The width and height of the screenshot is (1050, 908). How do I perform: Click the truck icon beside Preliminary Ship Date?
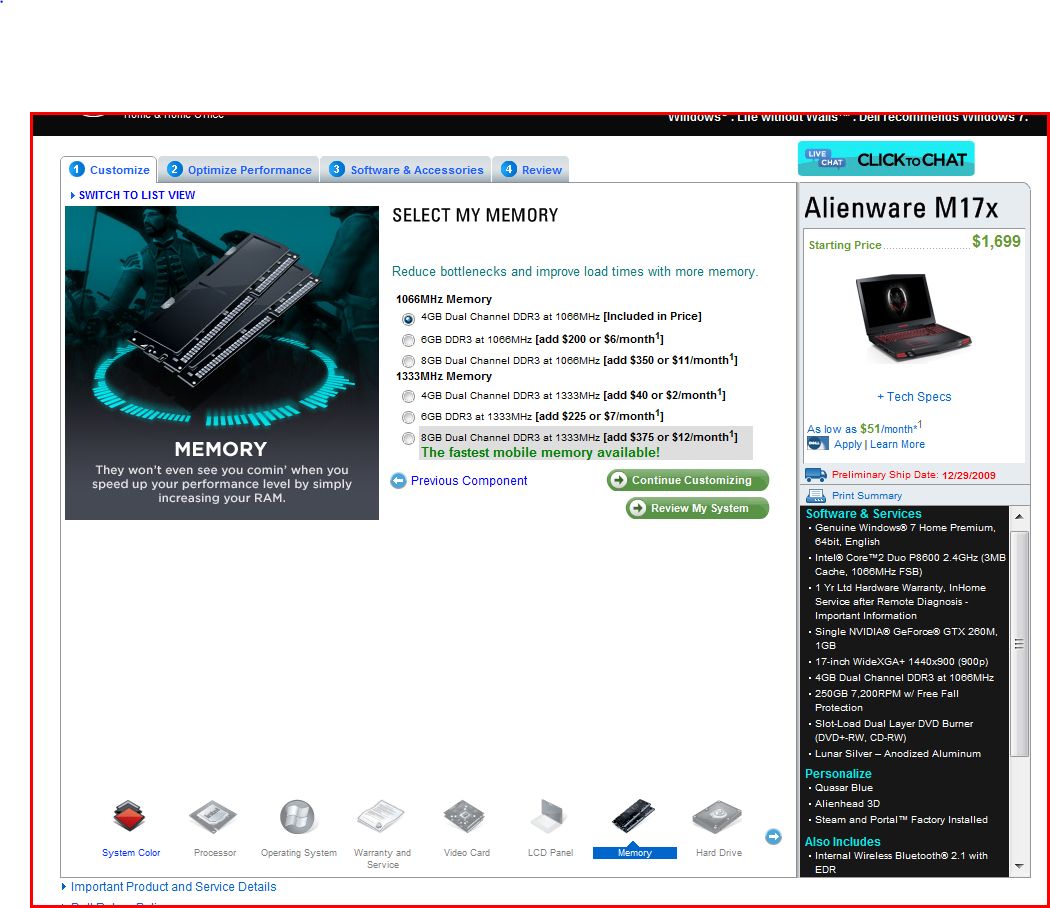816,475
